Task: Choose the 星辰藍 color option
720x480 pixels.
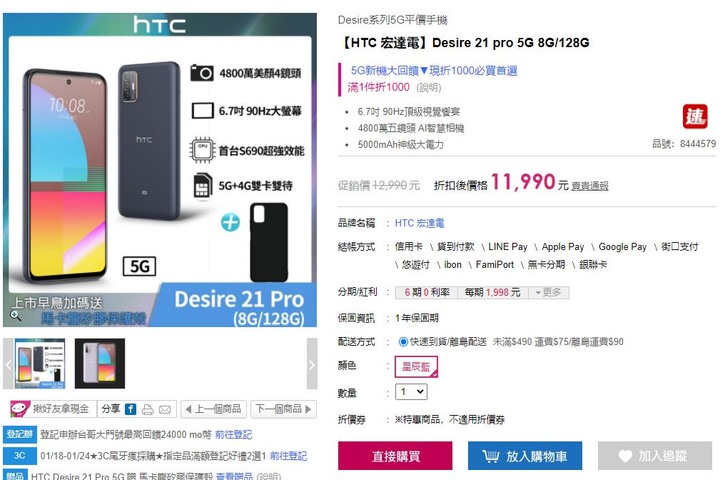Action: point(416,367)
